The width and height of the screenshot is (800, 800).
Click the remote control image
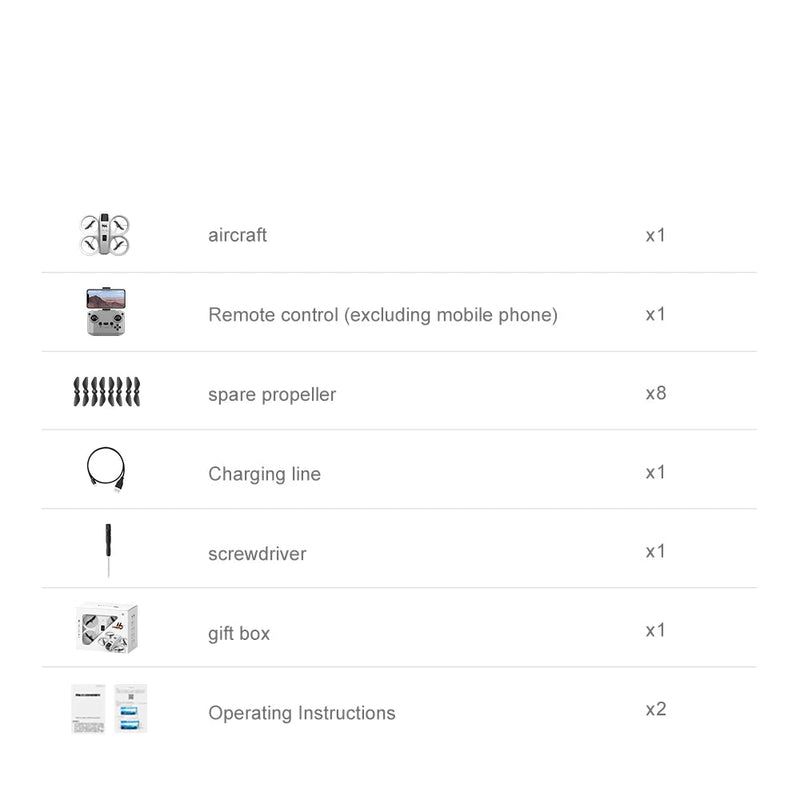click(x=106, y=312)
